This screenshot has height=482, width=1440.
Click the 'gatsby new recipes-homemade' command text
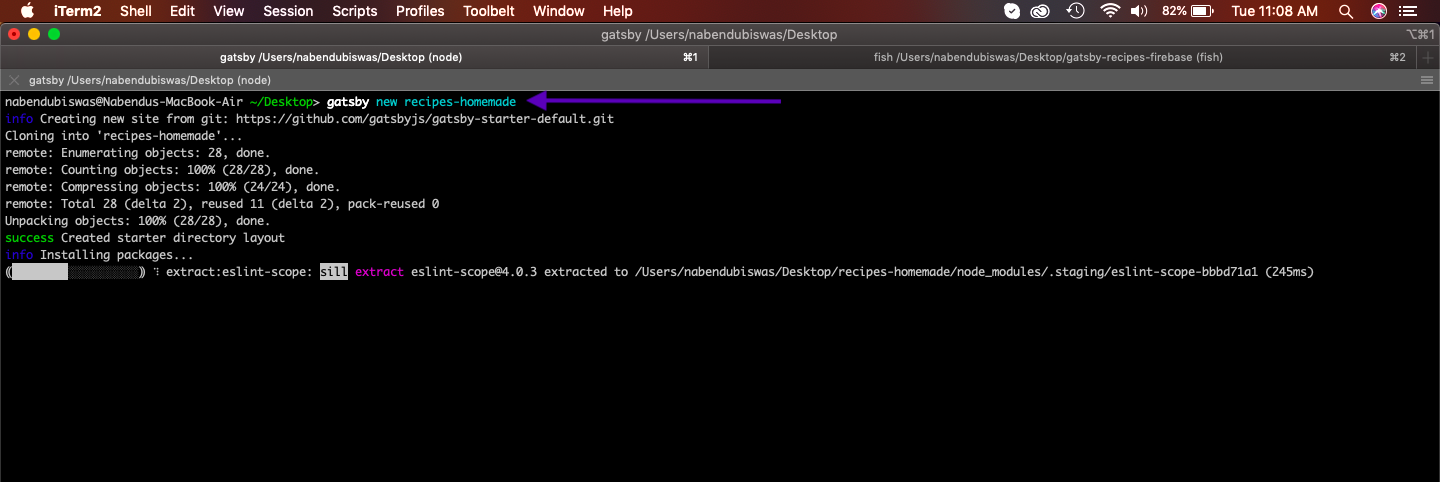pos(421,101)
